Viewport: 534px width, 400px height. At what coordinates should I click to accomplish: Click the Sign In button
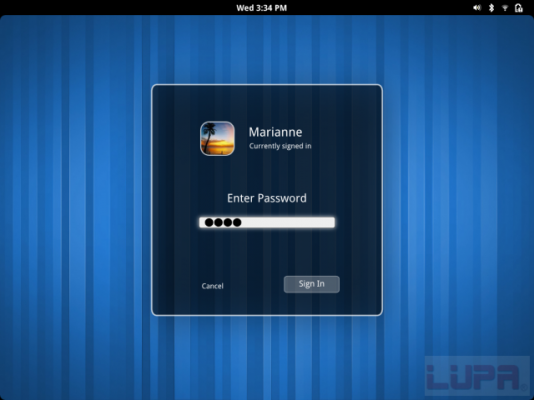312,284
